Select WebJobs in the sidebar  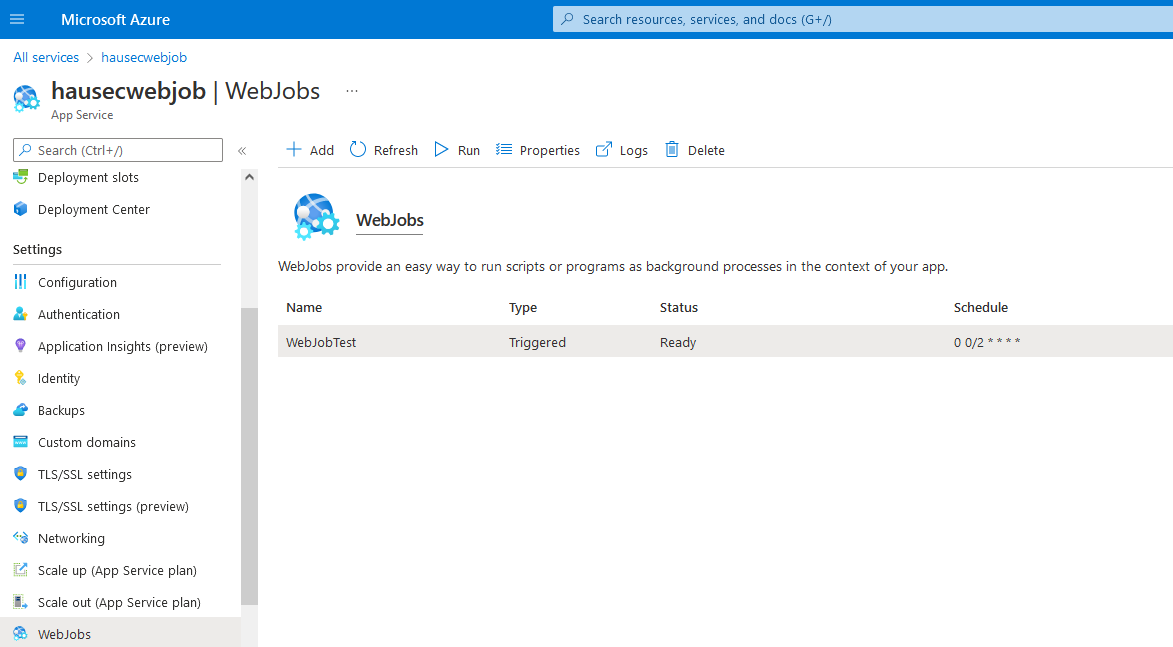point(120,633)
